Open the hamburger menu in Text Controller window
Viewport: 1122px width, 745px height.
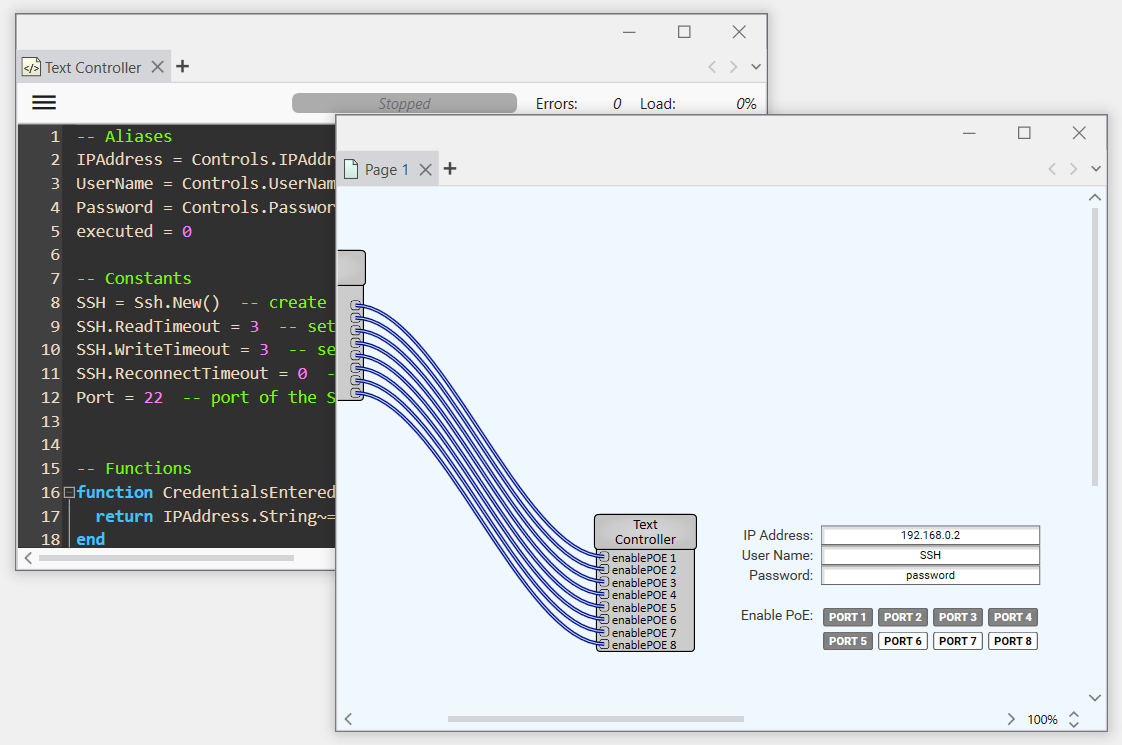(44, 102)
